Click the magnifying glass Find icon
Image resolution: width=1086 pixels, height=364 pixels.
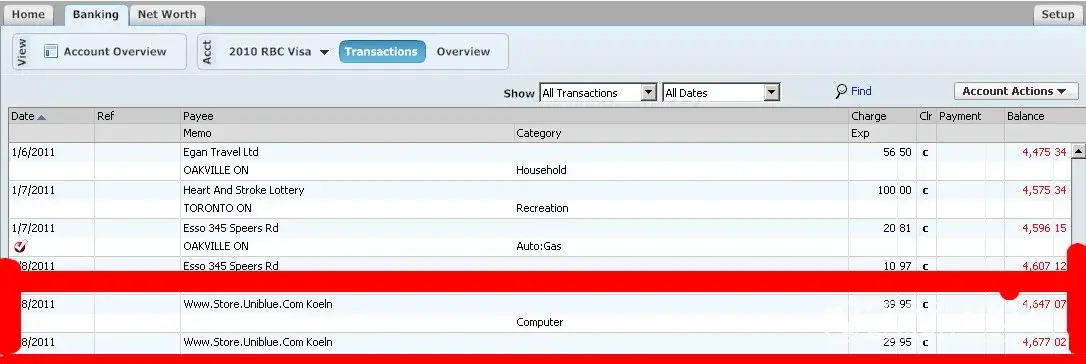click(841, 91)
